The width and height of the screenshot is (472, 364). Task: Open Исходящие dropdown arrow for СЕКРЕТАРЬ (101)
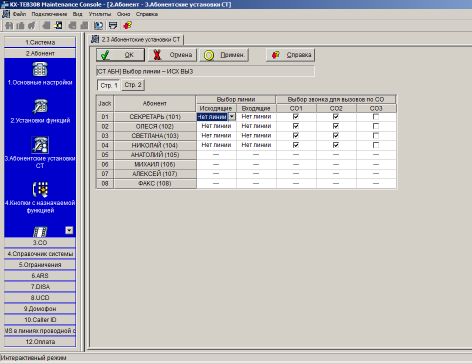click(232, 117)
